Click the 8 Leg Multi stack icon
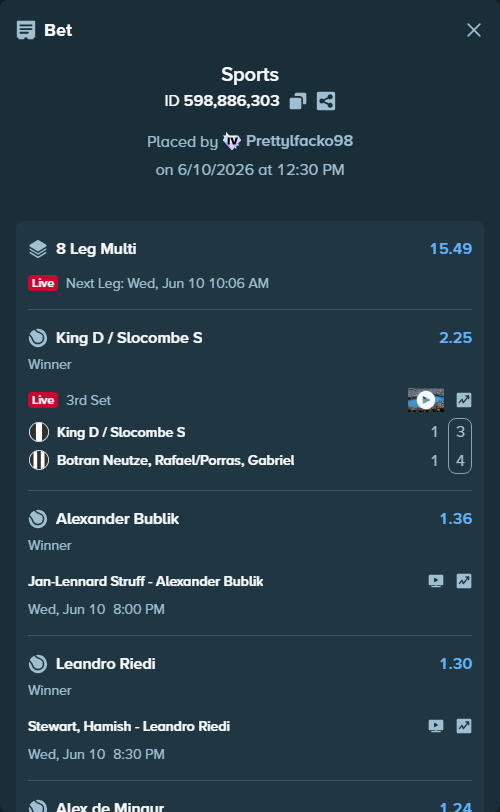This screenshot has height=812, width=500. click(38, 249)
